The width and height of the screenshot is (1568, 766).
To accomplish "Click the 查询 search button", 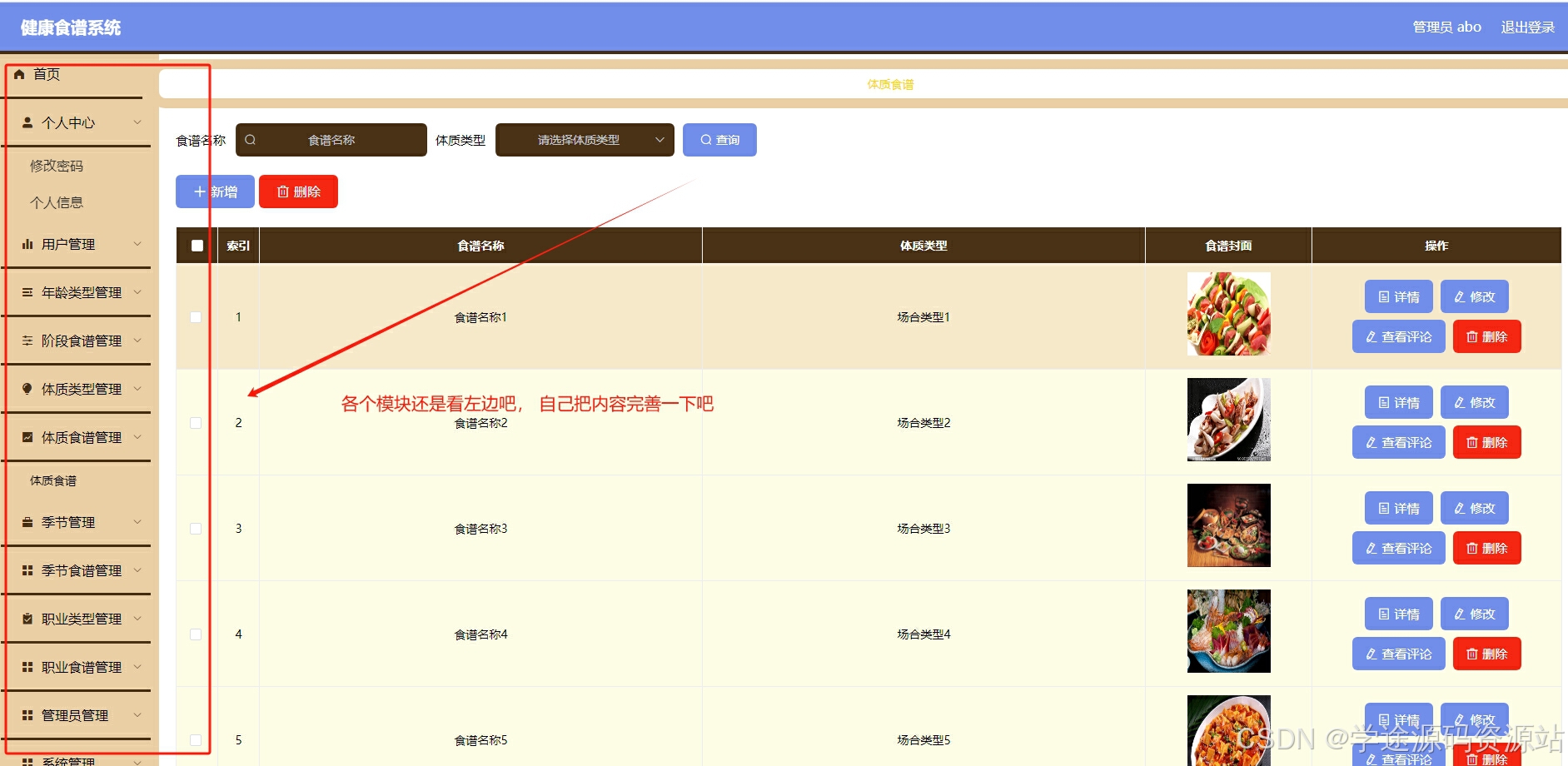I will 719,140.
